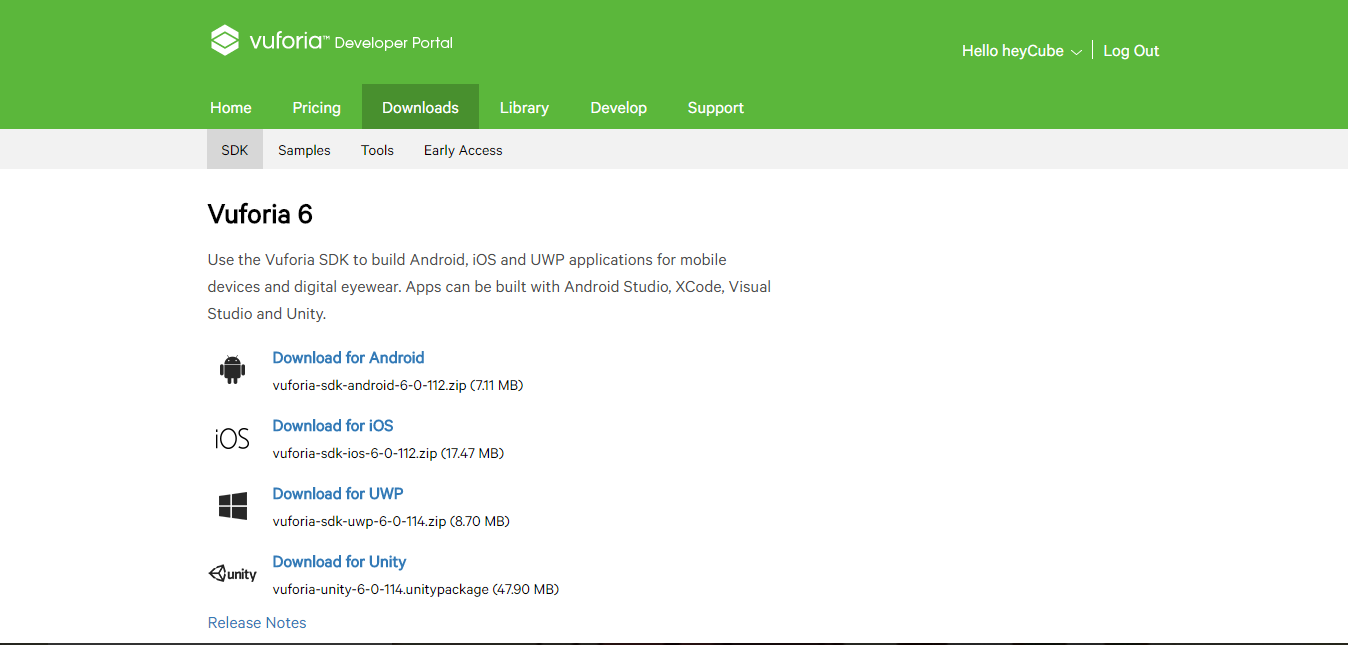Screen dimensions: 1348x645
Task: Click the iOS platform icon
Action: (x=232, y=438)
